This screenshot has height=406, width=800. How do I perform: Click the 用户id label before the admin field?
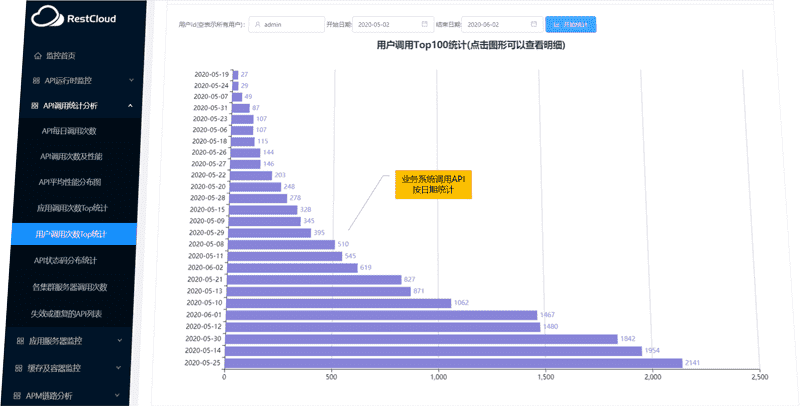[212, 24]
